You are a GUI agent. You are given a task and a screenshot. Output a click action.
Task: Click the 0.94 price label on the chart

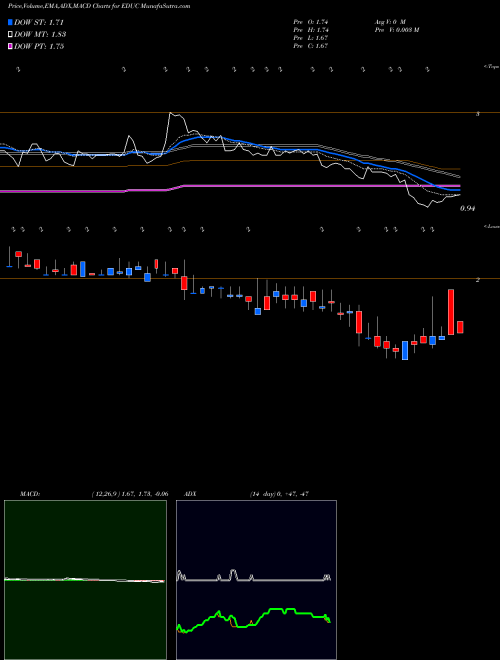(x=468, y=208)
